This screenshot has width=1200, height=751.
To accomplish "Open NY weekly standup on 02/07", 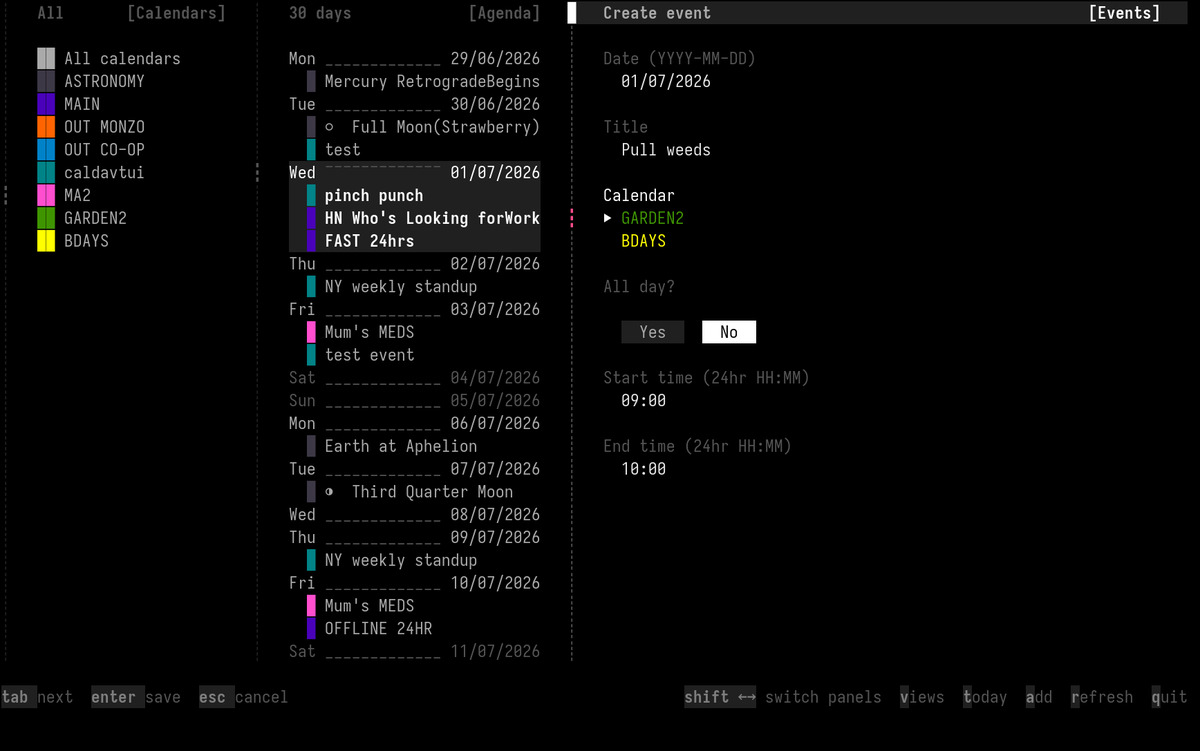I will tap(401, 287).
